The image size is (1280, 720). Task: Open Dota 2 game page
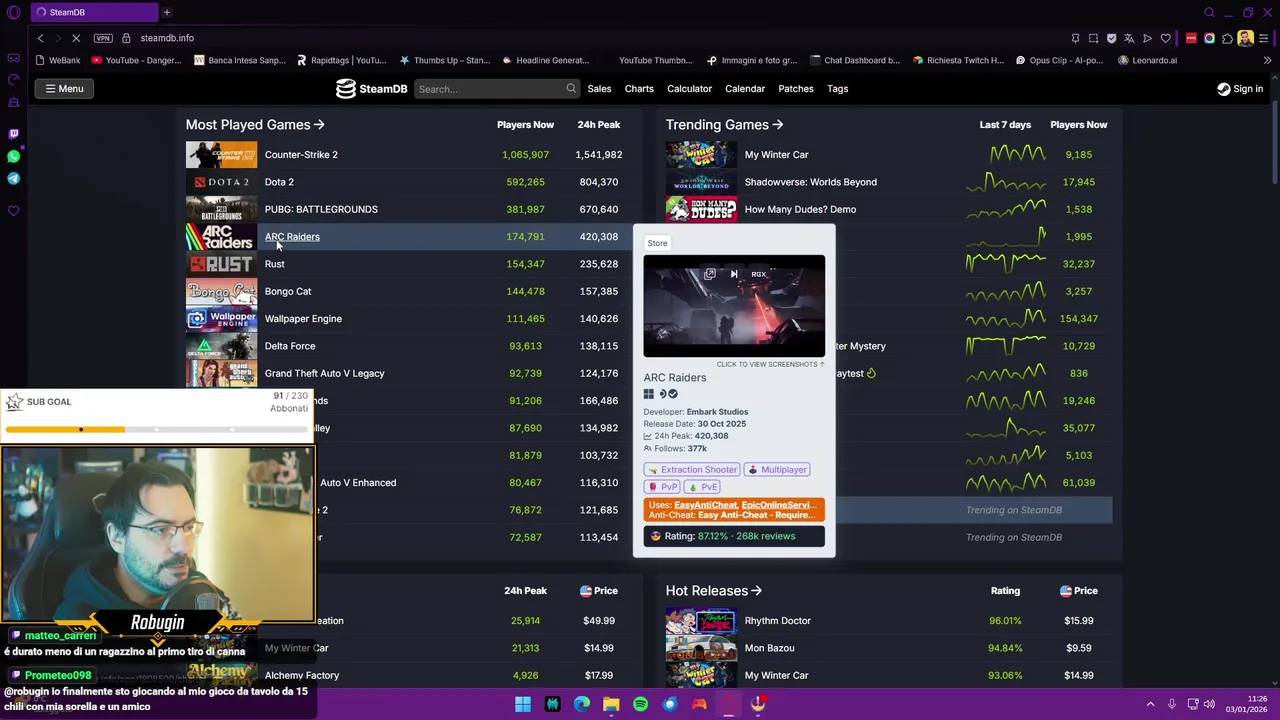tap(279, 182)
